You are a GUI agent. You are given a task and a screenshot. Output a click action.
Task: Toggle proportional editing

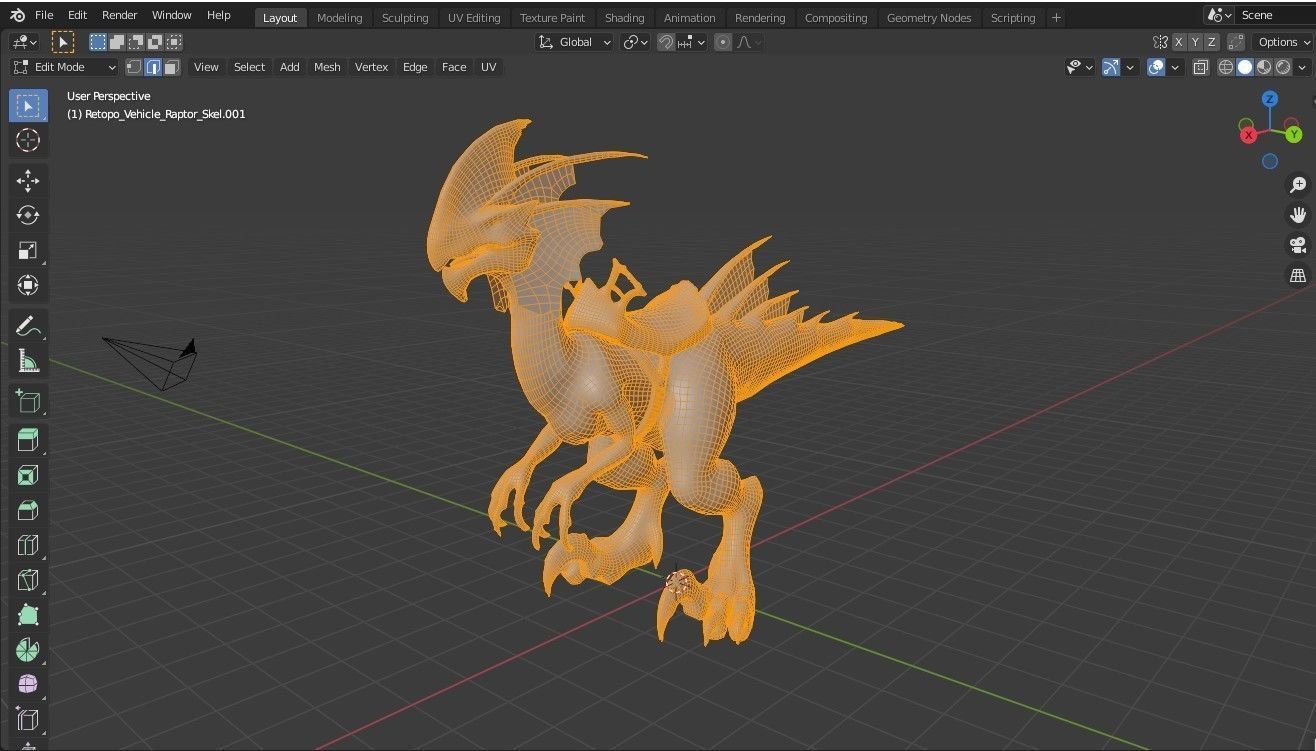tap(722, 42)
